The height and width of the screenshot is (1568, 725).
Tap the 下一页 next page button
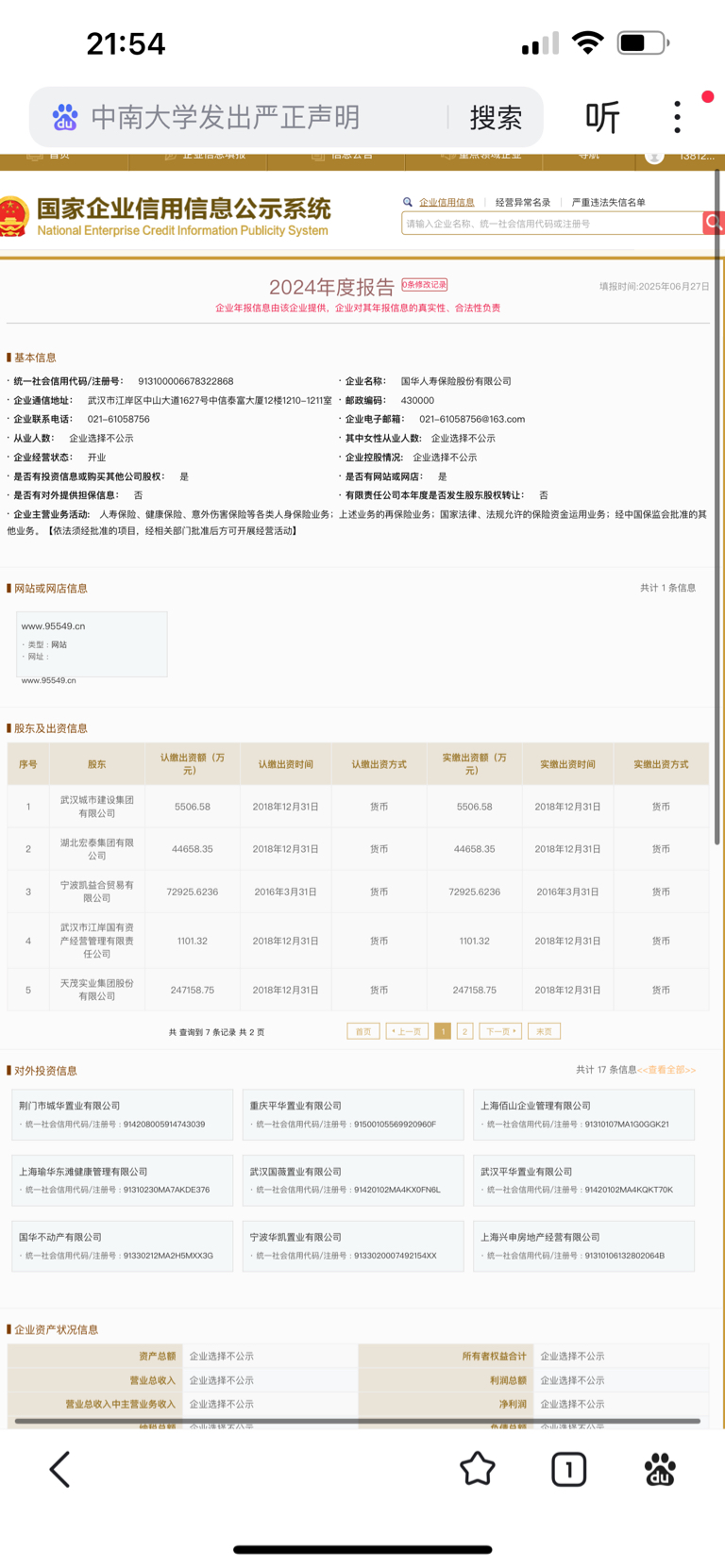tap(500, 1031)
